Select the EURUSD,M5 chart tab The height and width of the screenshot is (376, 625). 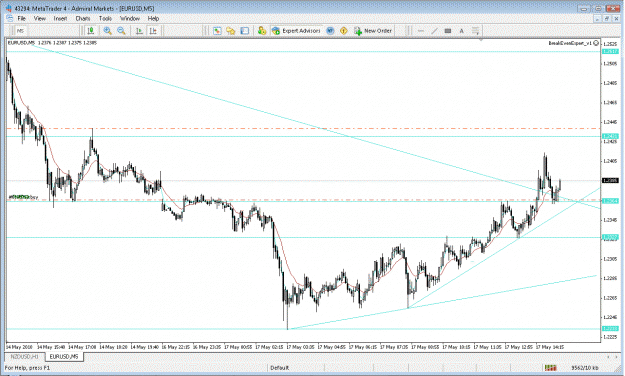click(64, 356)
